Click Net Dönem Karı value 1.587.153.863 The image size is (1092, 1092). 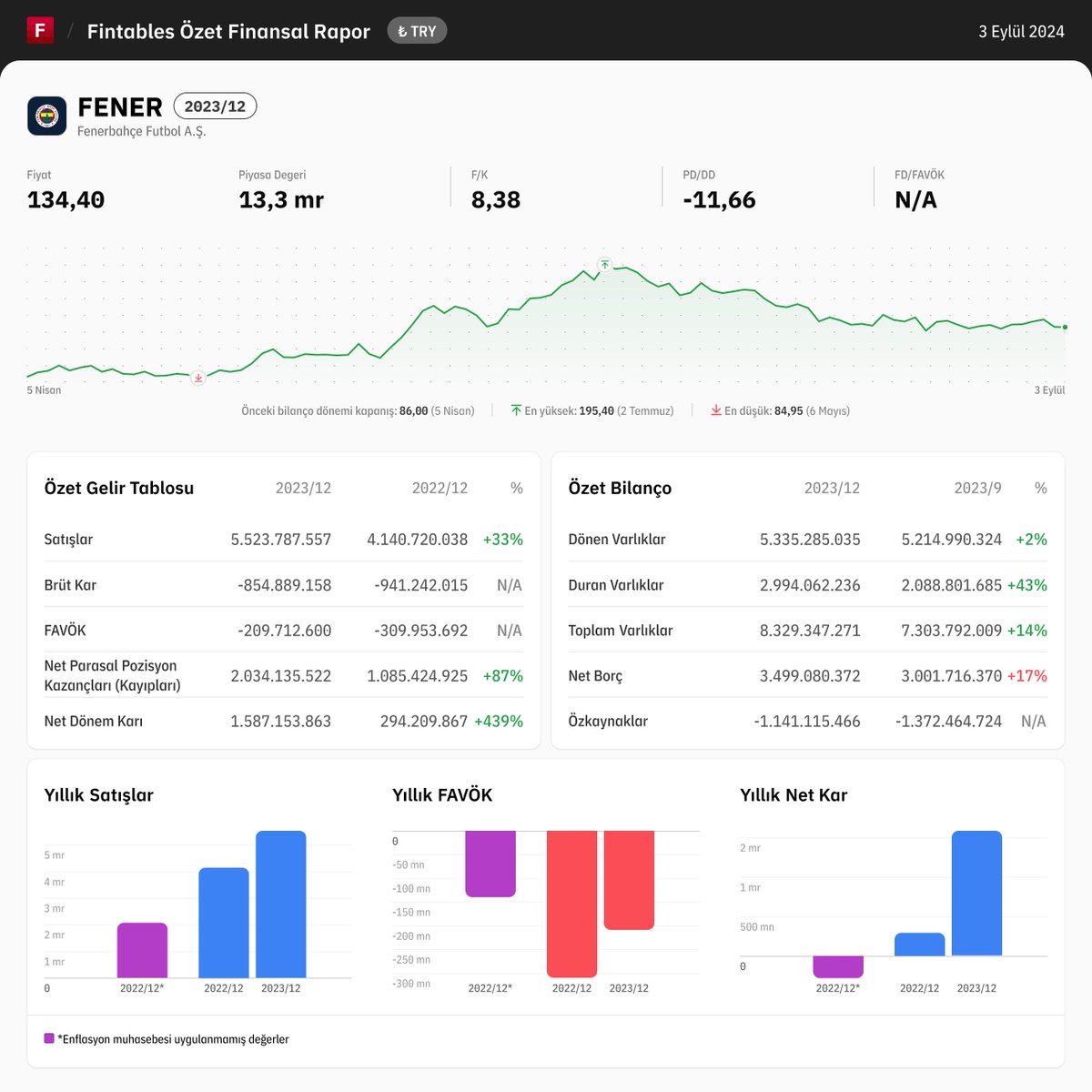[x=281, y=721]
